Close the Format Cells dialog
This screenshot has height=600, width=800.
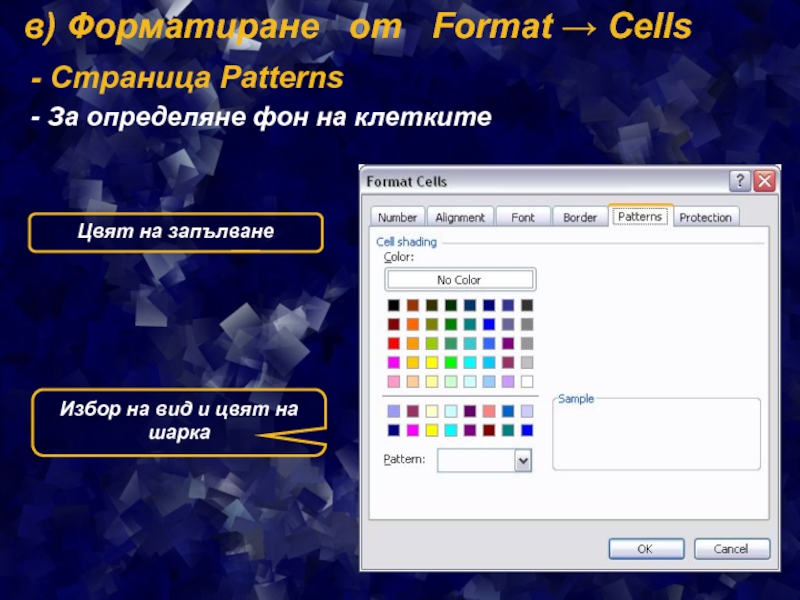click(x=764, y=181)
